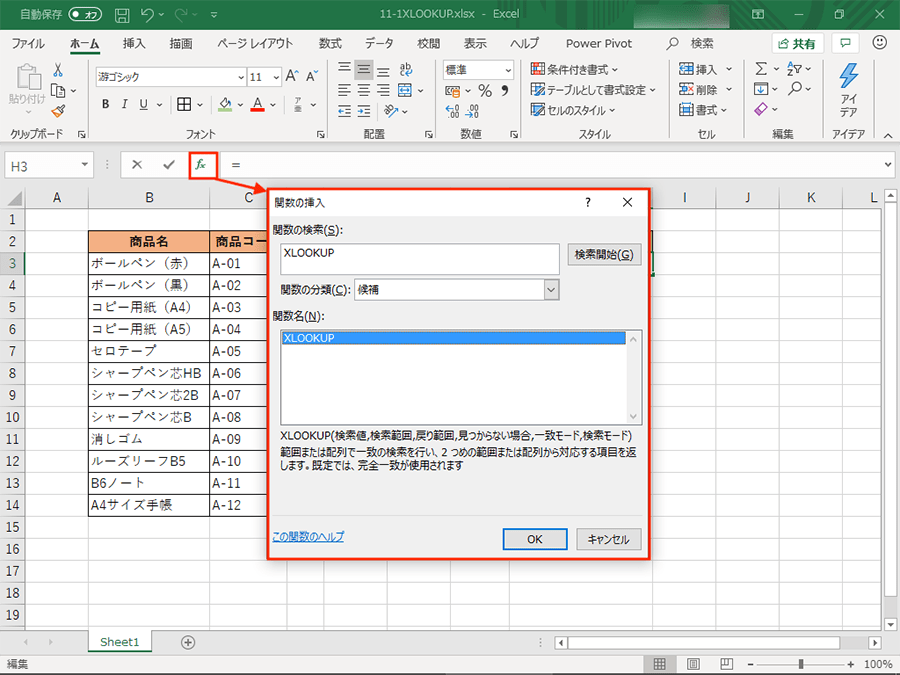Expand the formula bar
The height and width of the screenshot is (675, 900).
pyautogui.click(x=888, y=165)
